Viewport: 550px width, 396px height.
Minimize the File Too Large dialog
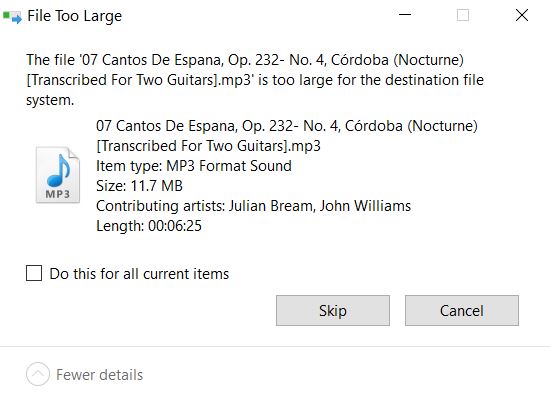[405, 15]
